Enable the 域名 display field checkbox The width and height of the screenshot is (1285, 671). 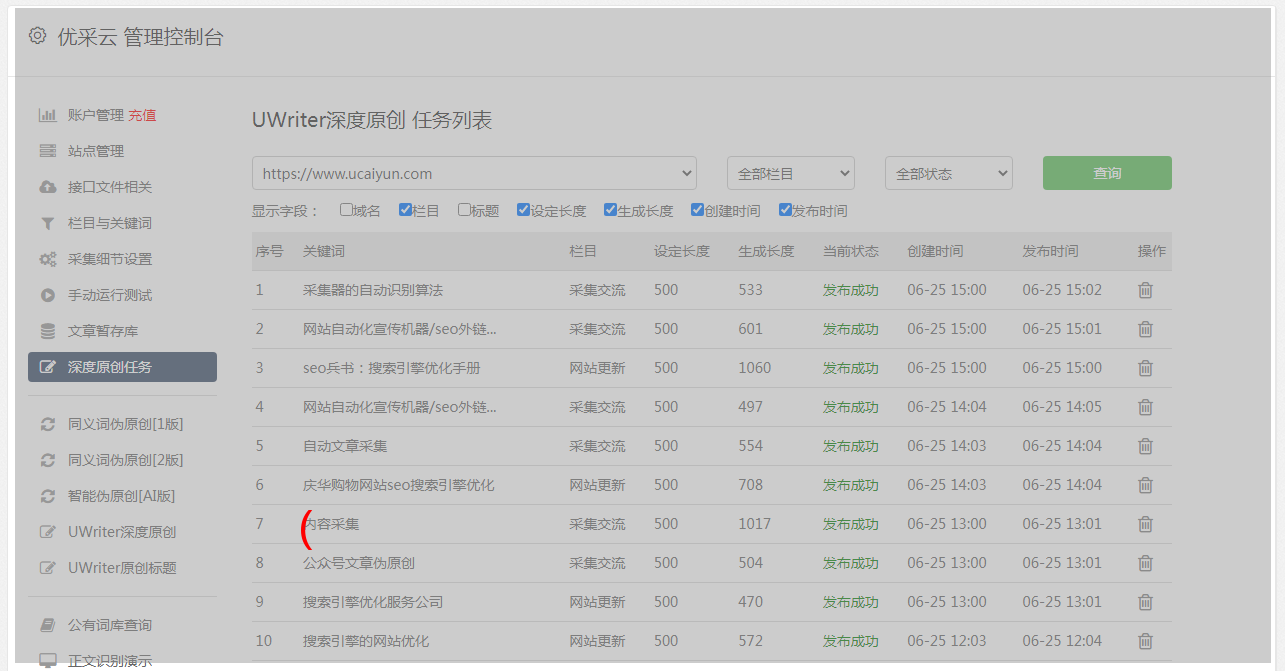346,210
